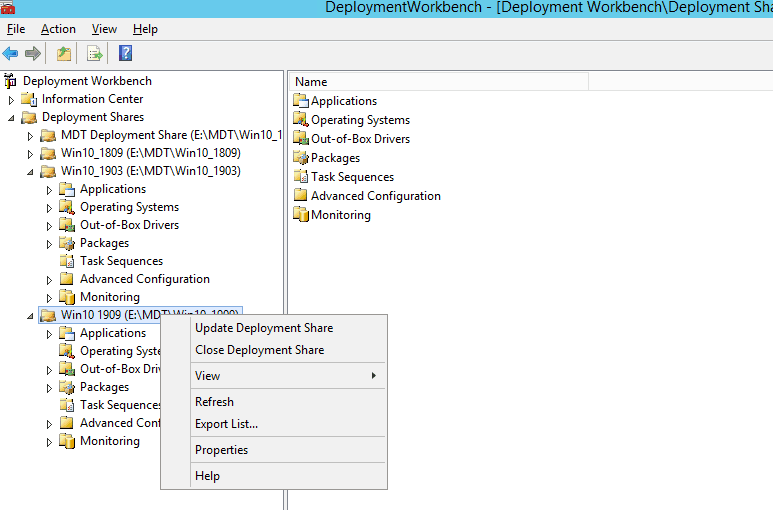The image size is (773, 510).
Task: Expand Advanced Configuration under Win10_1903
Action: pos(49,280)
